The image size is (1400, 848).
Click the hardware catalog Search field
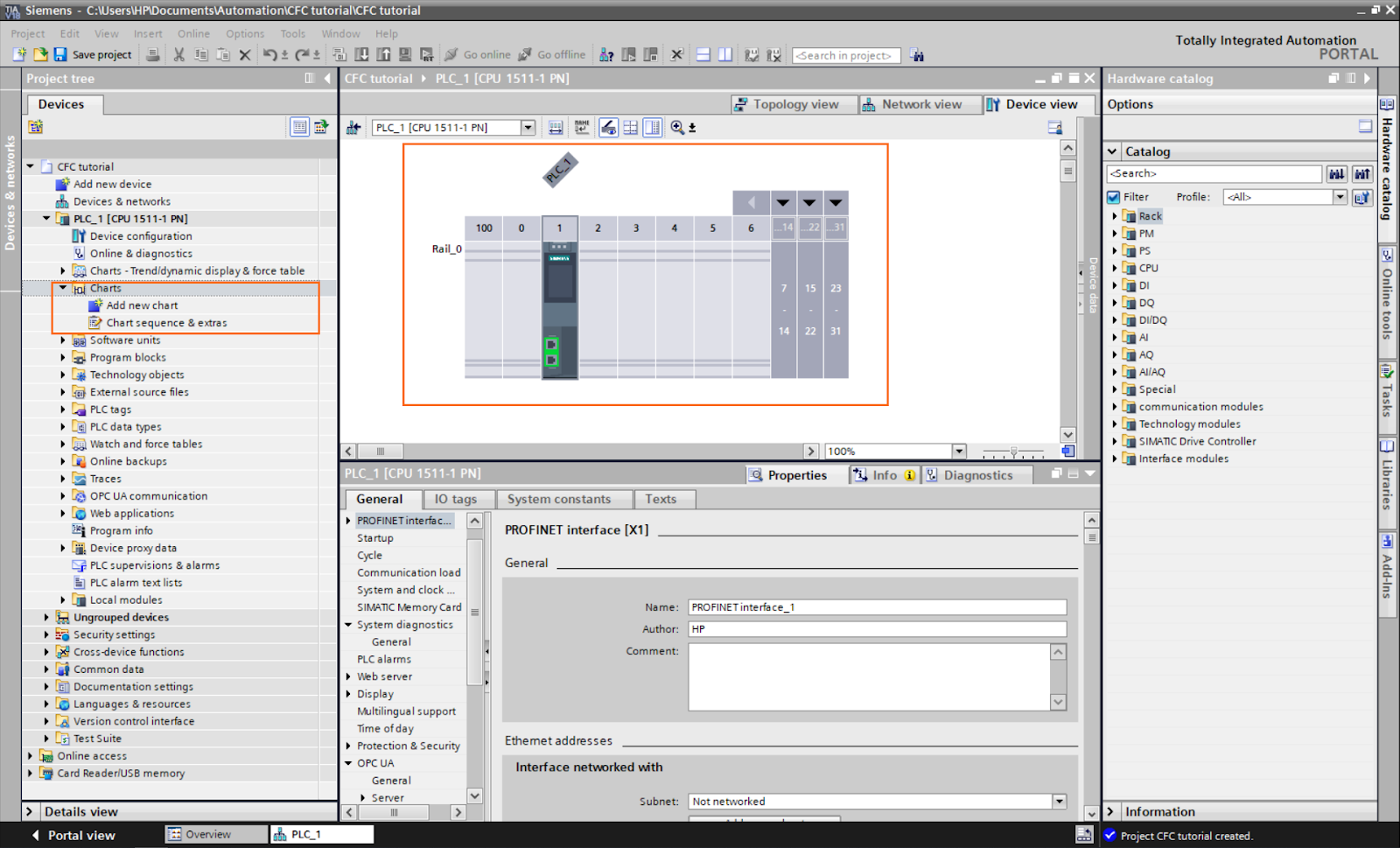tap(1214, 173)
